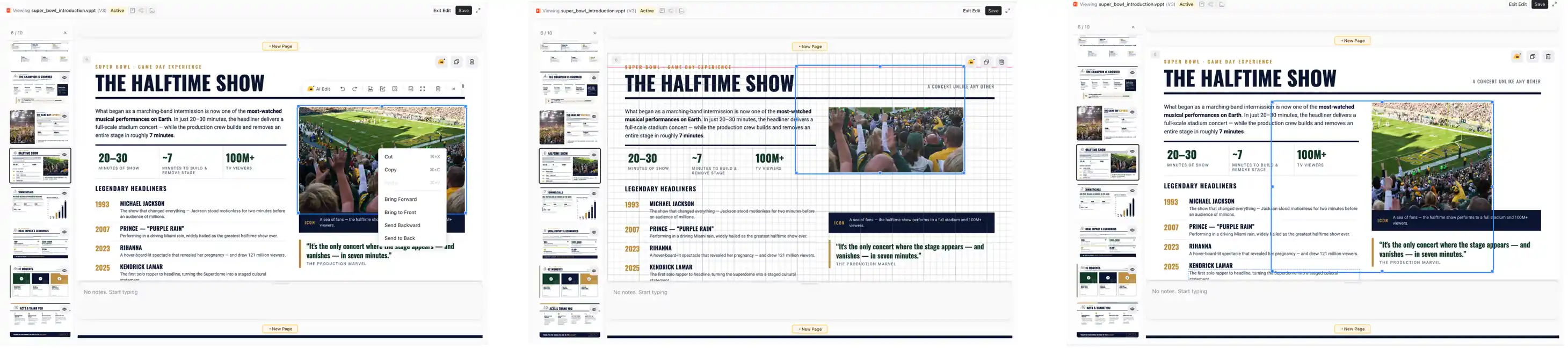Click the slide AI assistant icon in right window
Viewport: 1568px width, 348px height.
[x=1517, y=56]
